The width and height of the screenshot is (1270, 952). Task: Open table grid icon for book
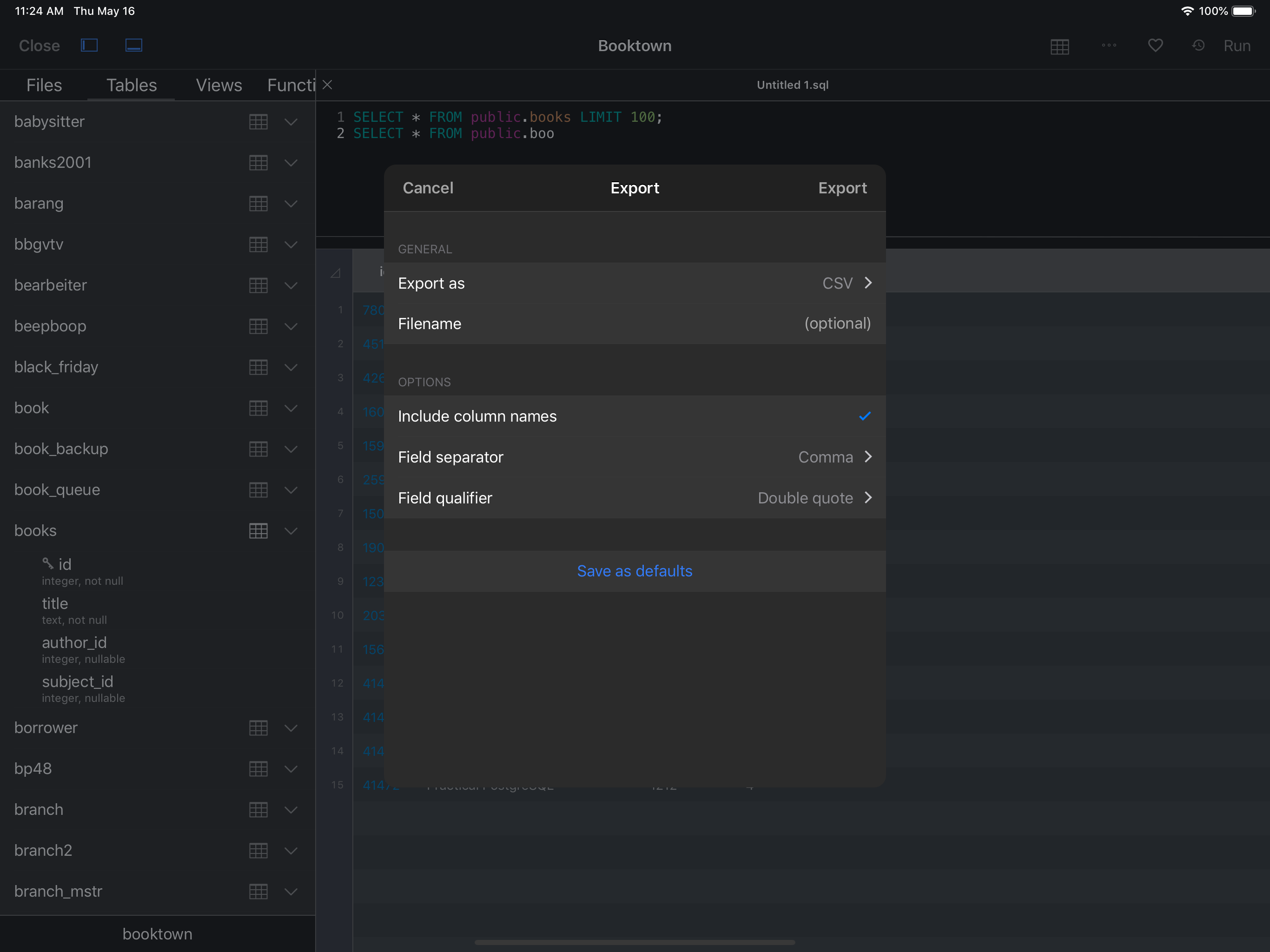(x=258, y=408)
